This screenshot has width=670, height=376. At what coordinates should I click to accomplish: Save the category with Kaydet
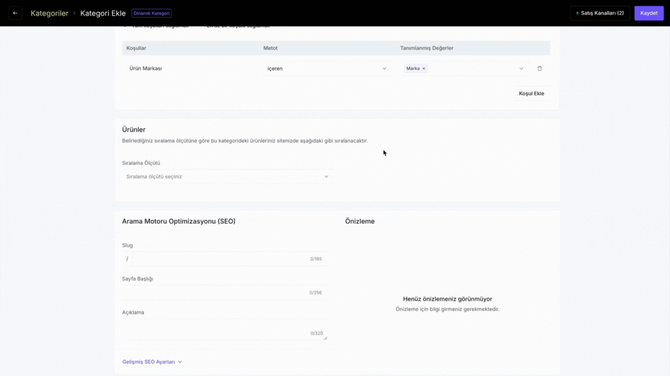tap(649, 13)
